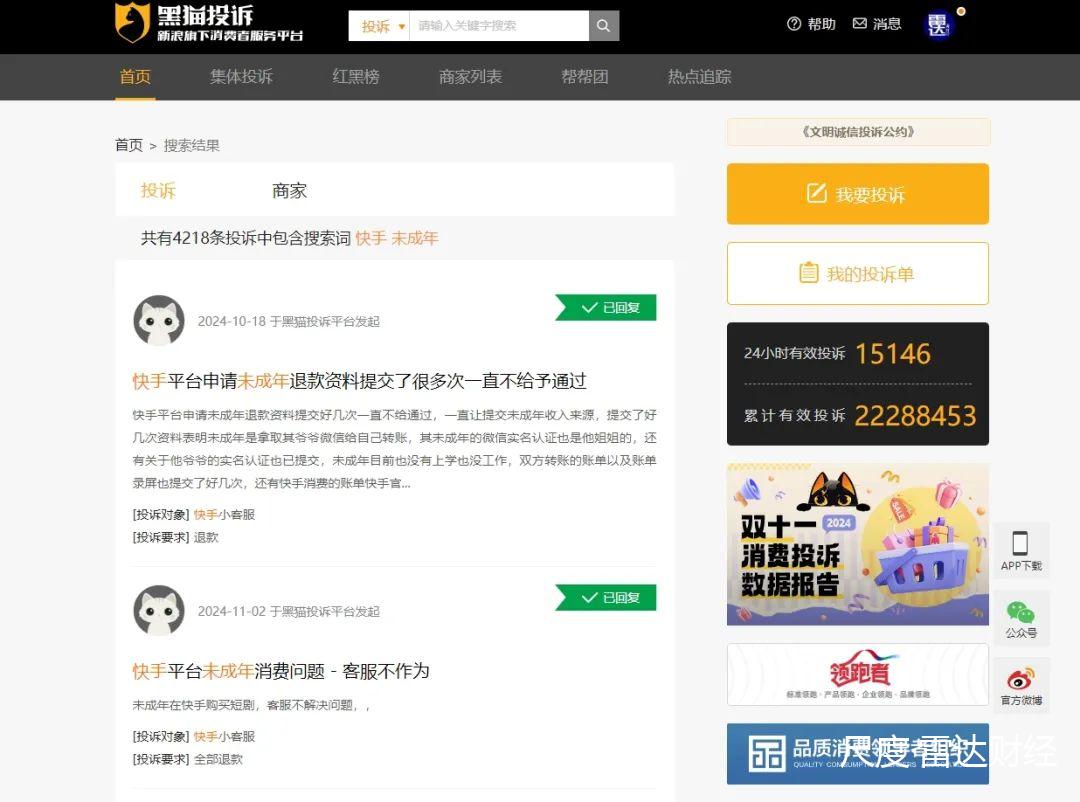This screenshot has width=1080, height=802.
Task: Open complaint titled 快手平台未成年消费问题 - 客服不作为
Action: point(281,671)
